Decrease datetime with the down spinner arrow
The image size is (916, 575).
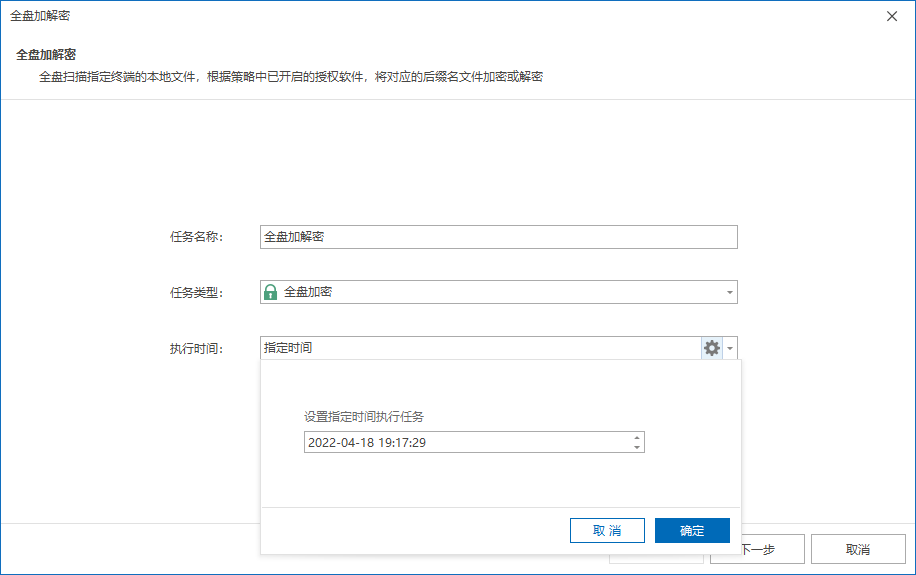click(637, 447)
